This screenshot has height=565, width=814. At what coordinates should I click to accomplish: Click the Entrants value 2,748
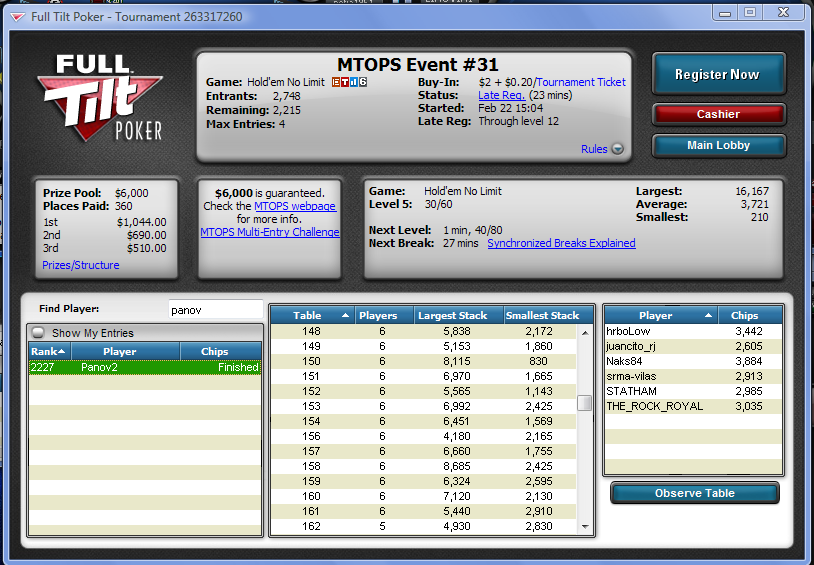287,96
